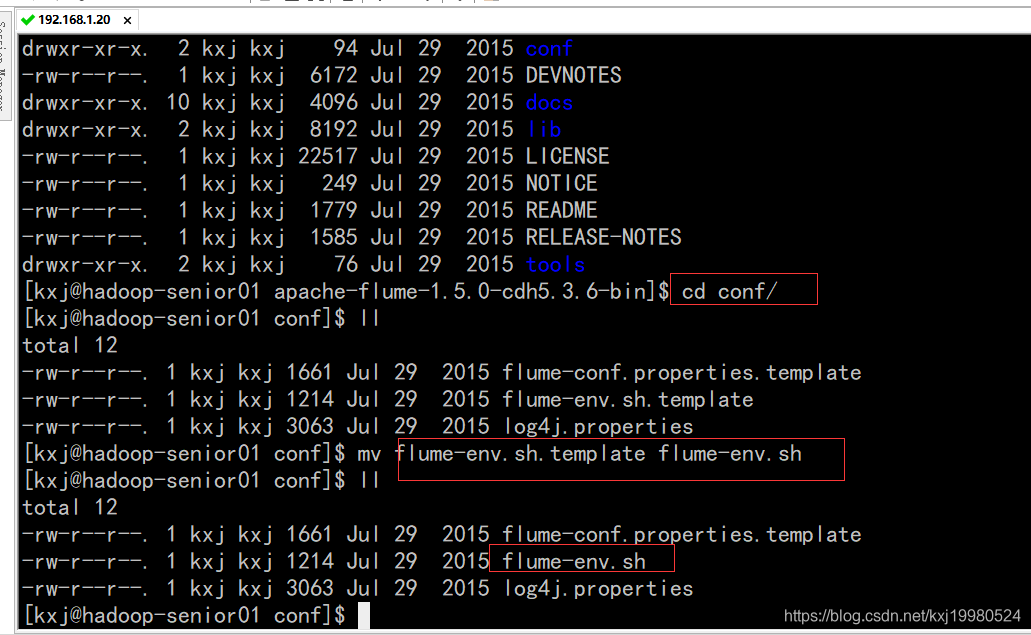1031x635 pixels.
Task: Click the NOTICE file name
Action: pyautogui.click(x=562, y=183)
